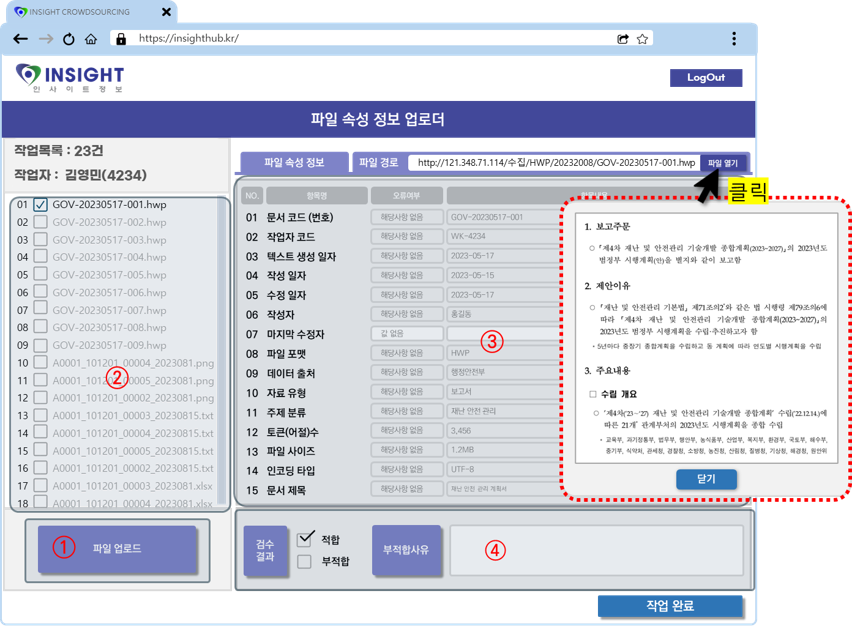
Task: Close the INSIGHT CROWDSOURCING tab
Action: click(166, 12)
